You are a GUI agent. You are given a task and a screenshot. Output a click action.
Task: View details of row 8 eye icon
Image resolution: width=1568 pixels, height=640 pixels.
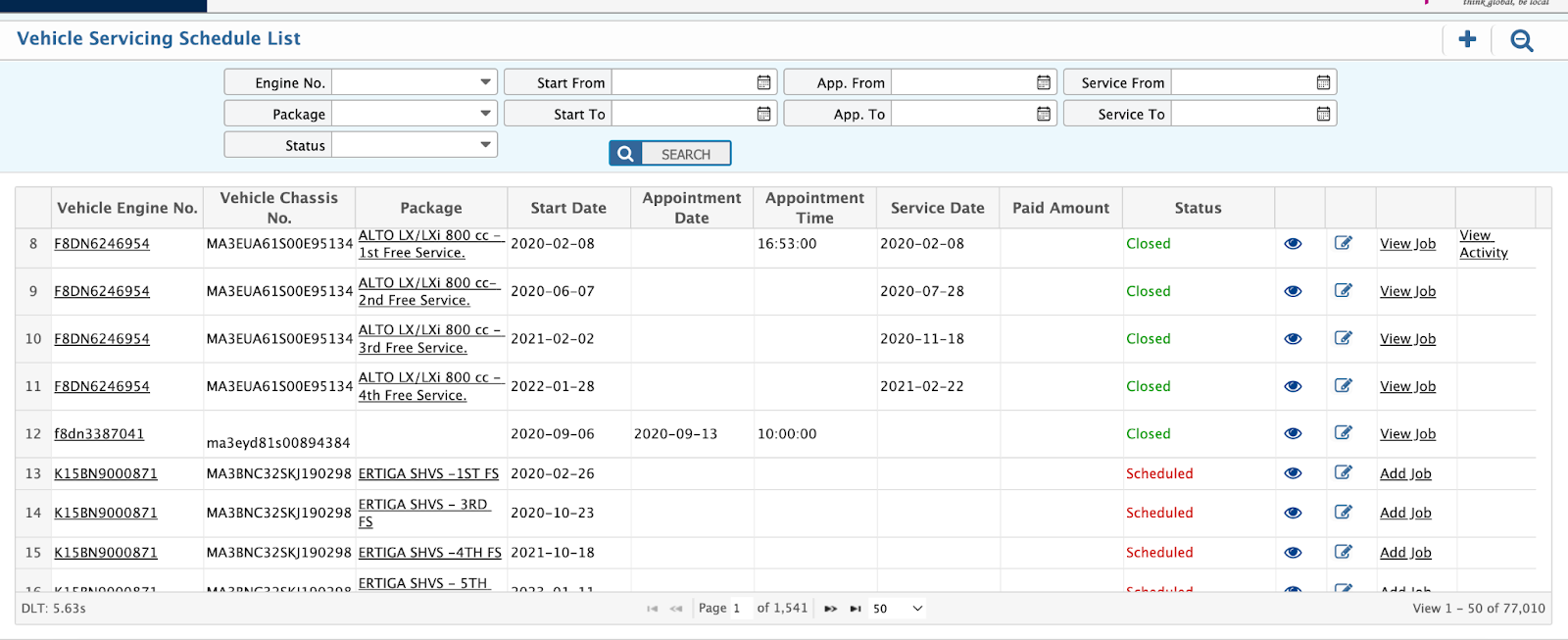coord(1294,243)
